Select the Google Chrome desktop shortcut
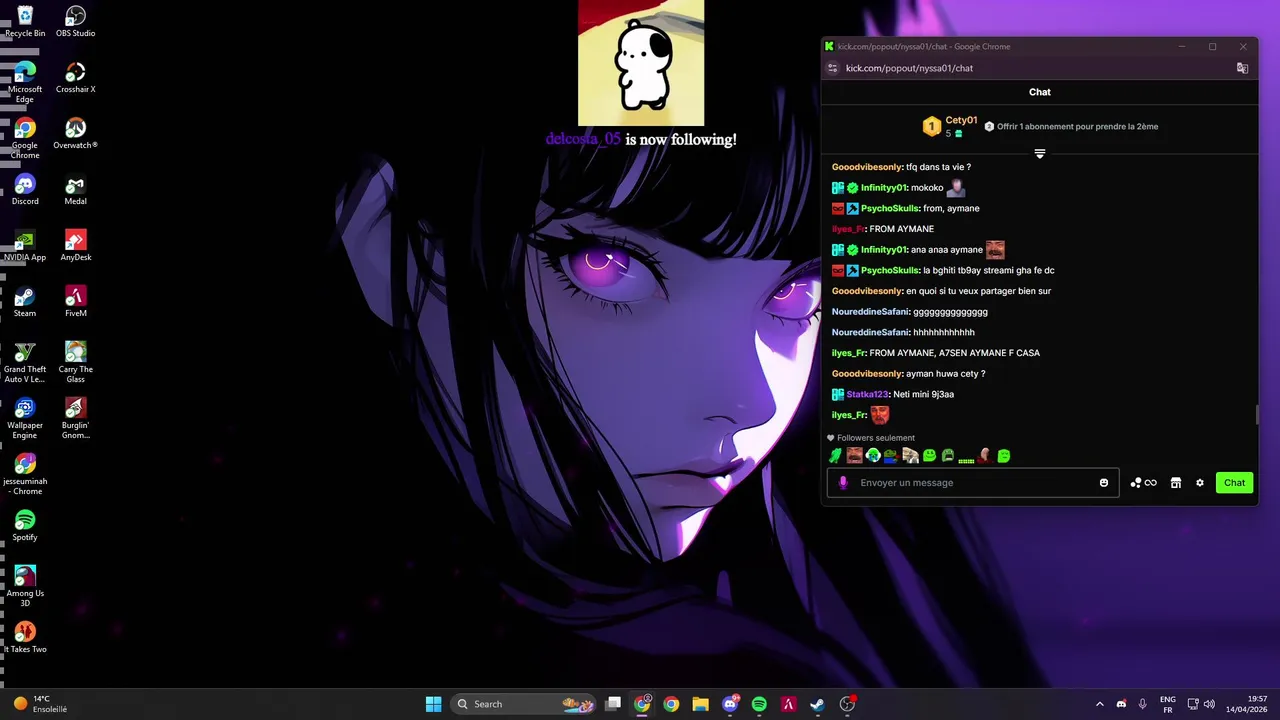Screen dimensions: 1280x720 25,138
